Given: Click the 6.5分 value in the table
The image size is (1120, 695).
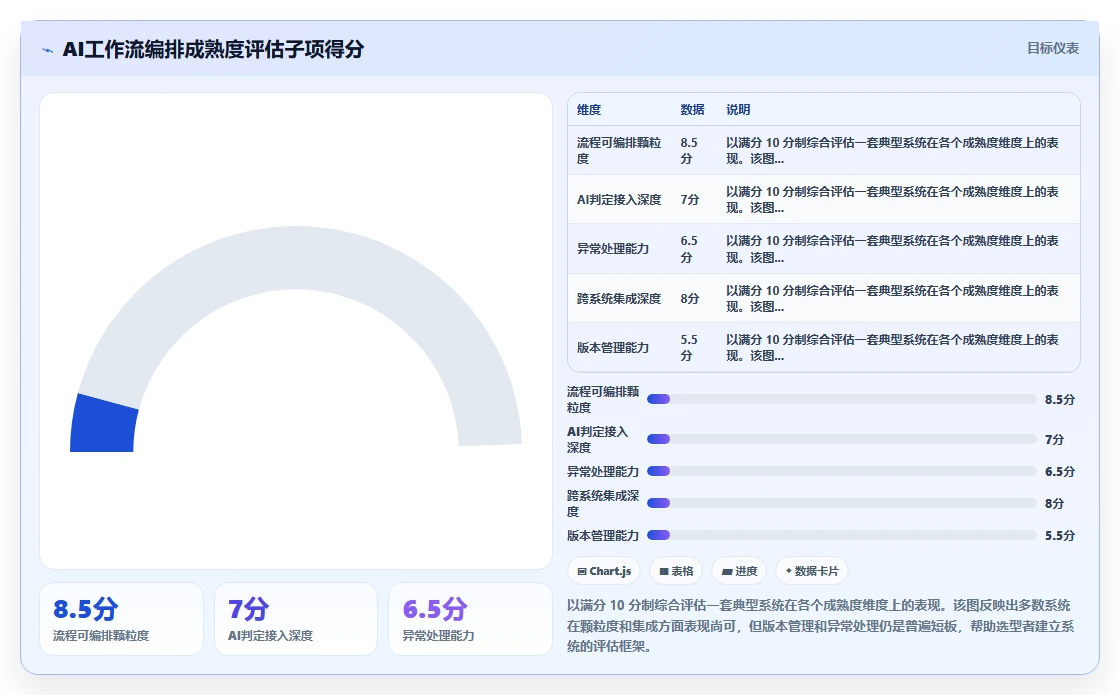Looking at the screenshot, I should click(x=689, y=249).
